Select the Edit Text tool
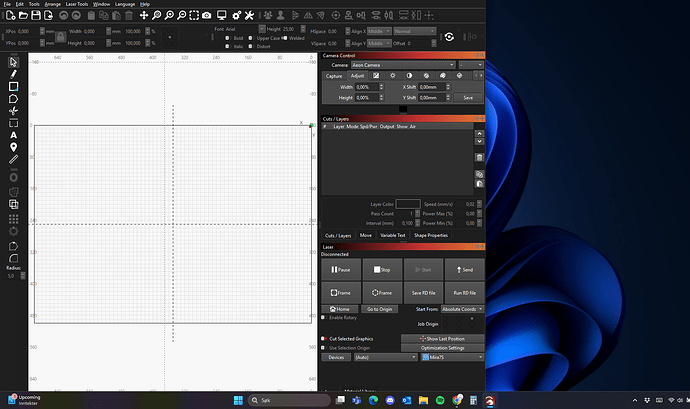 pos(13,134)
